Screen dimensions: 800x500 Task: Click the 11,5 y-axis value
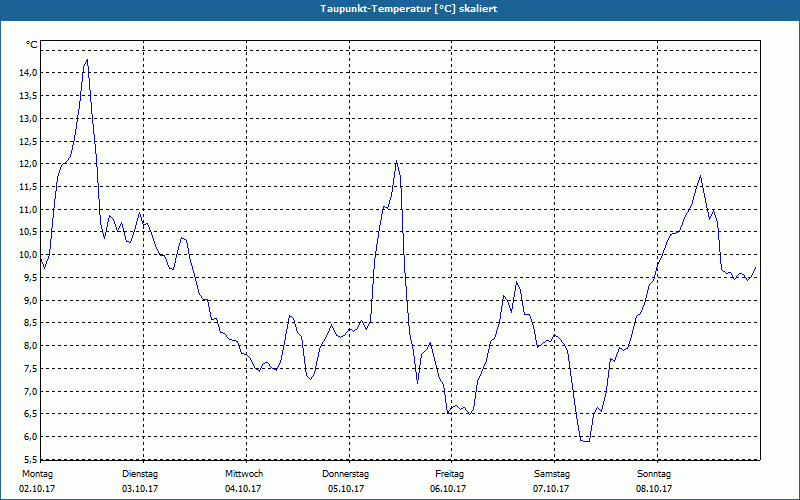pyautogui.click(x=28, y=187)
